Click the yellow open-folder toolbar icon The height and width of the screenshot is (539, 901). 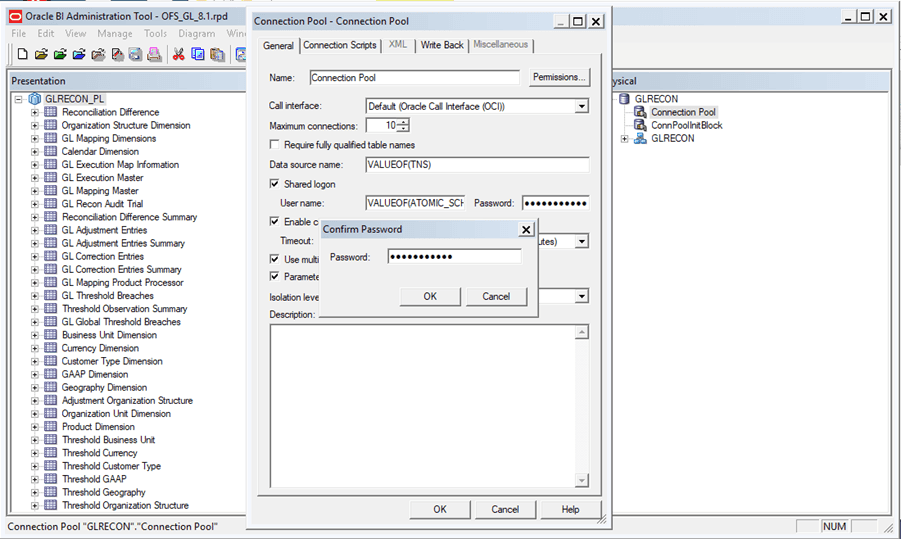(41, 55)
